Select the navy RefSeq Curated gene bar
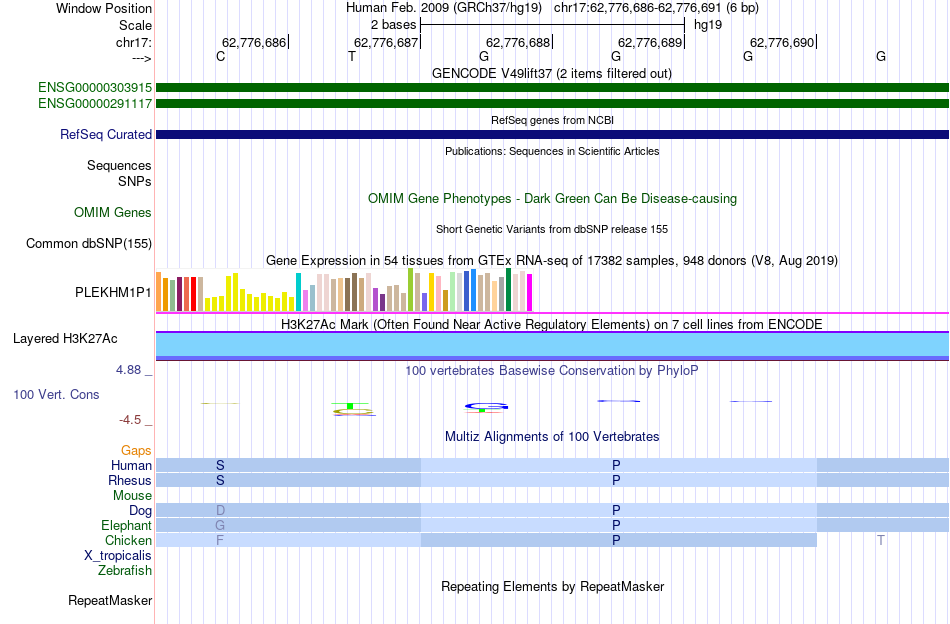950x624 pixels. tap(552, 134)
